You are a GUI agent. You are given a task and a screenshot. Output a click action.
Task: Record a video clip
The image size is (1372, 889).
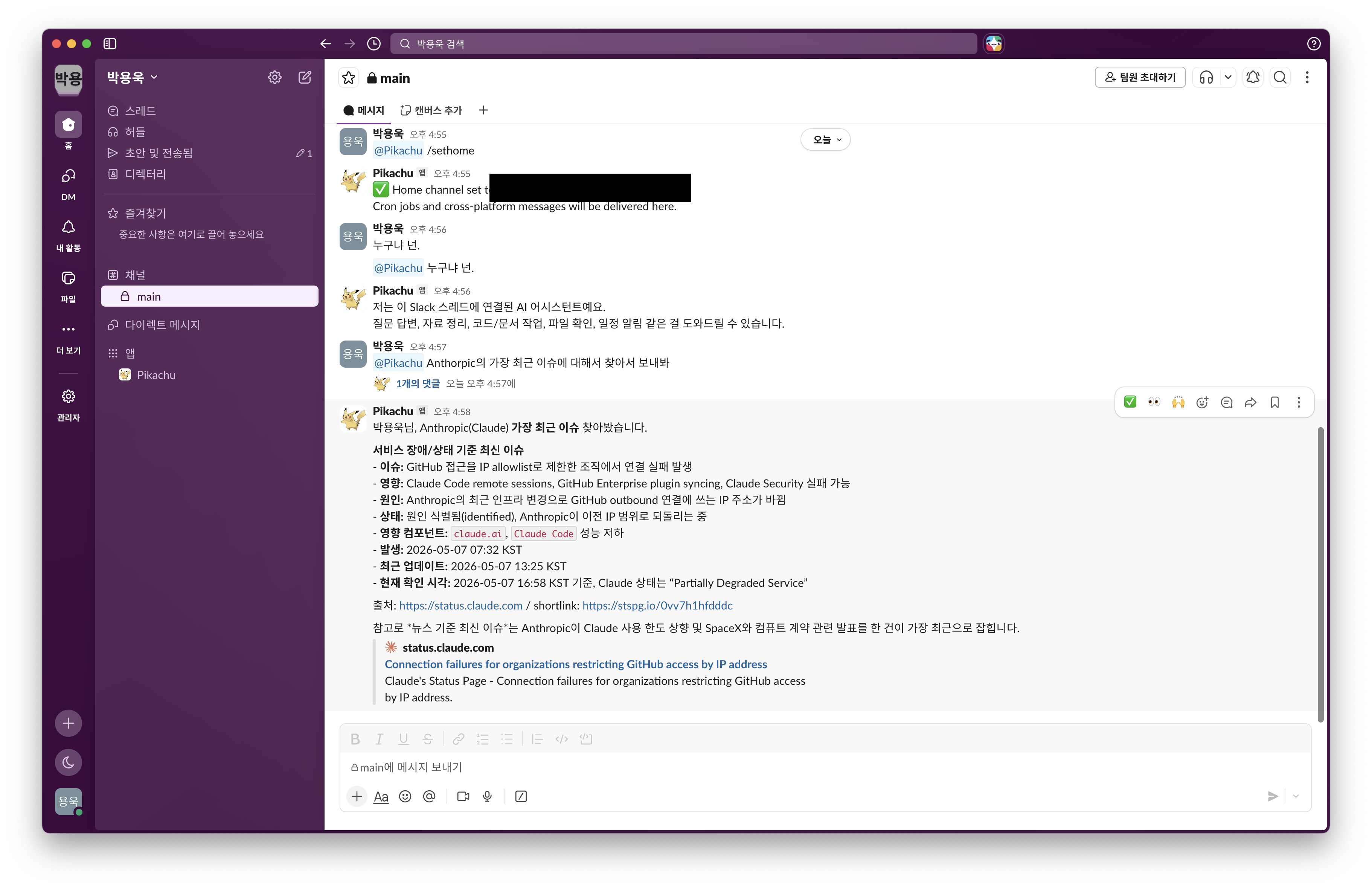pyautogui.click(x=463, y=796)
